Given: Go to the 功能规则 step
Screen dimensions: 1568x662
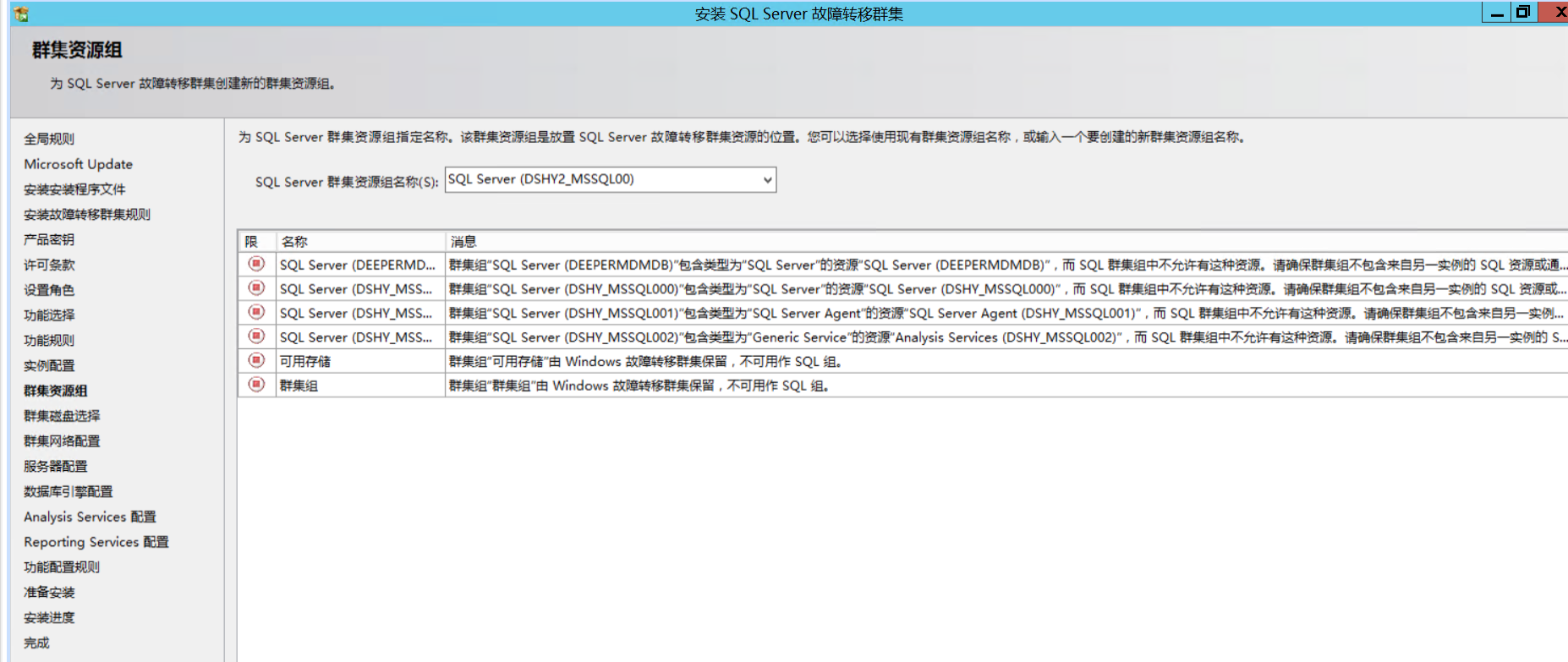Looking at the screenshot, I should 49,341.
